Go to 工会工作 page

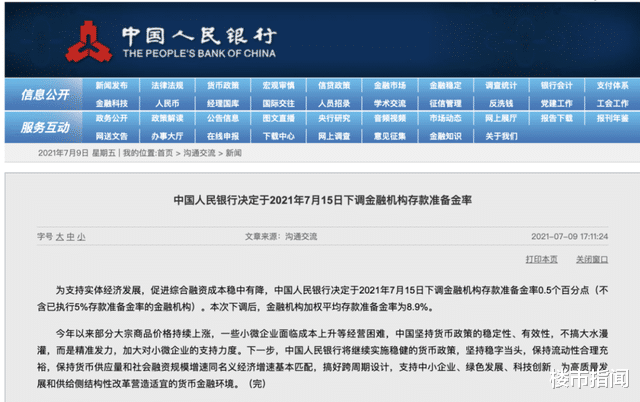tap(612, 103)
